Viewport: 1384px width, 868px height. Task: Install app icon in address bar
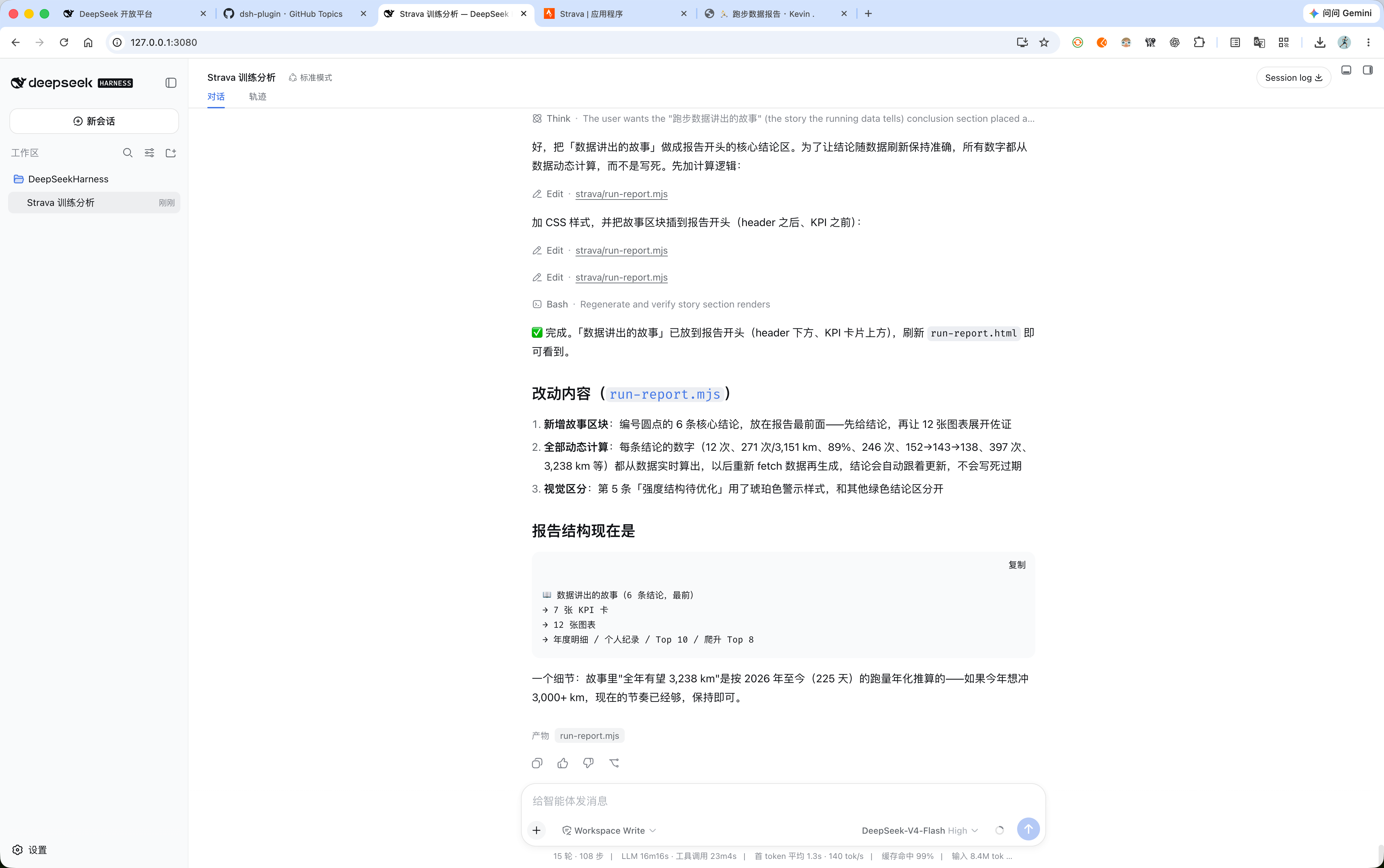tap(1022, 42)
